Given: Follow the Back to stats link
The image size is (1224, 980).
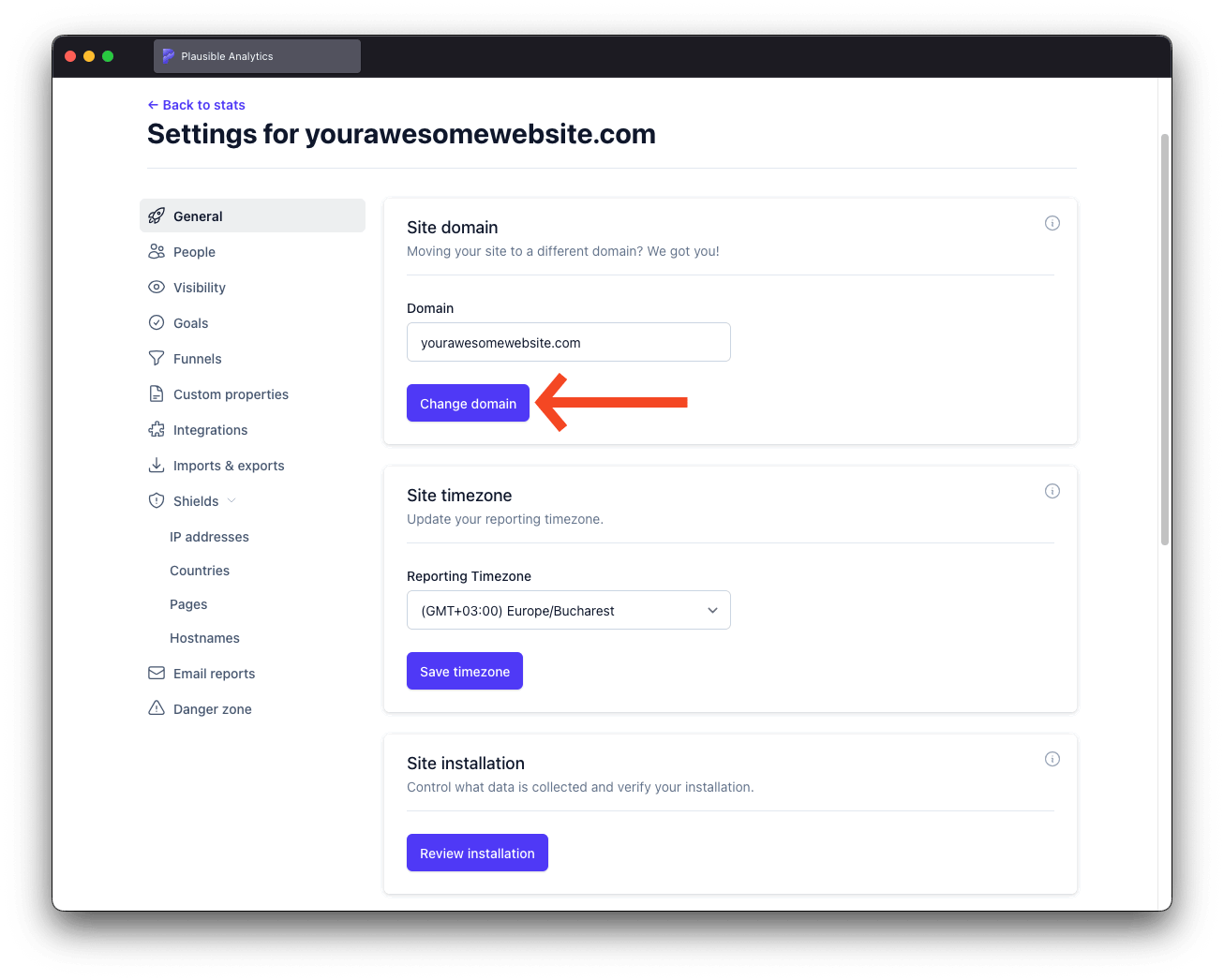Looking at the screenshot, I should (x=196, y=104).
